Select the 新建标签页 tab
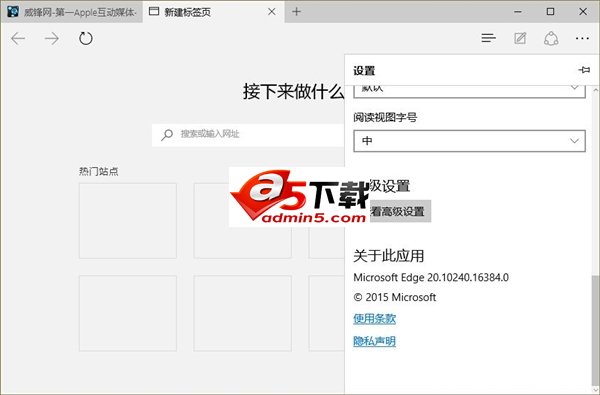 (214, 12)
